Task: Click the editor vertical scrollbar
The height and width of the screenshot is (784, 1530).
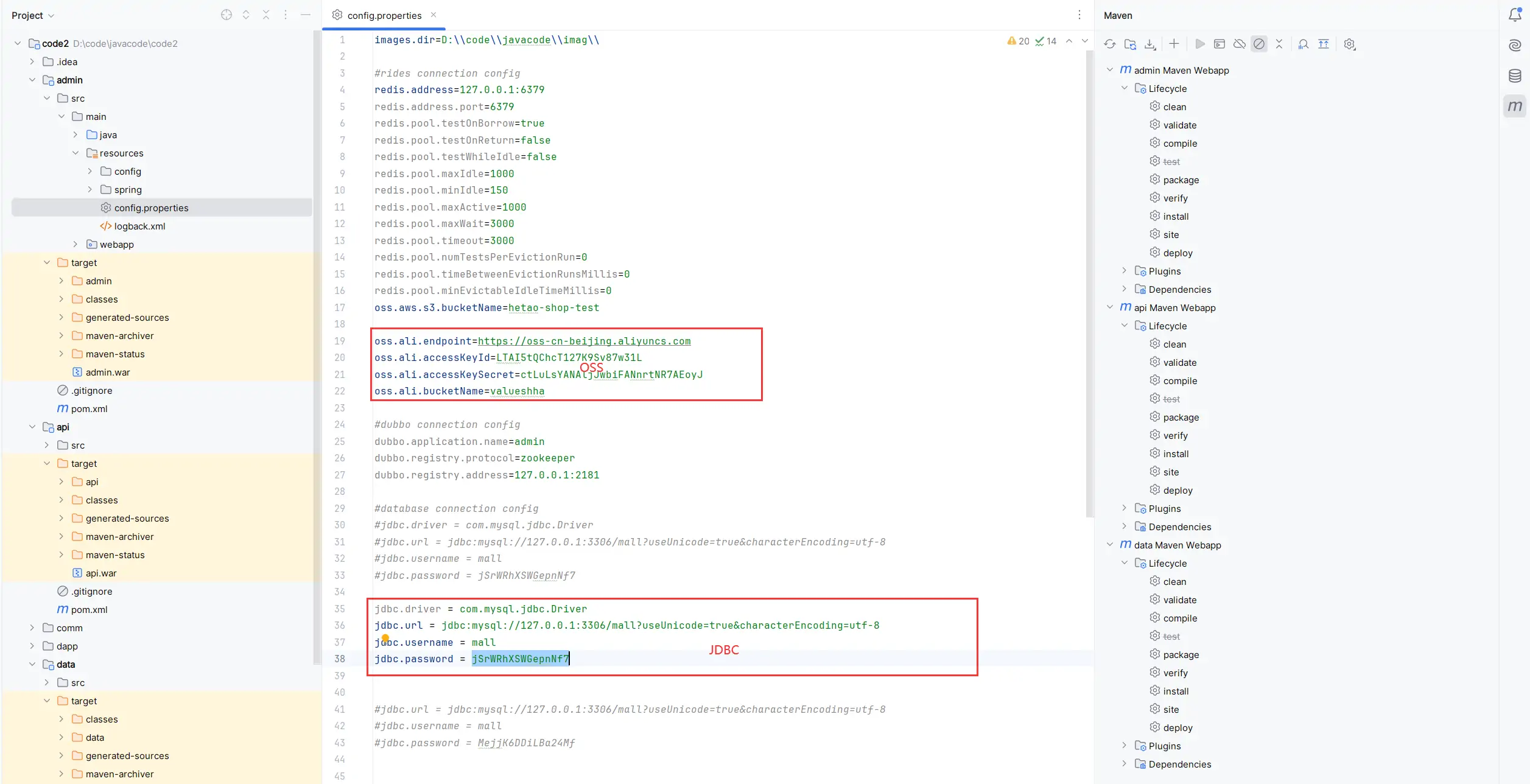Action: point(1089,283)
